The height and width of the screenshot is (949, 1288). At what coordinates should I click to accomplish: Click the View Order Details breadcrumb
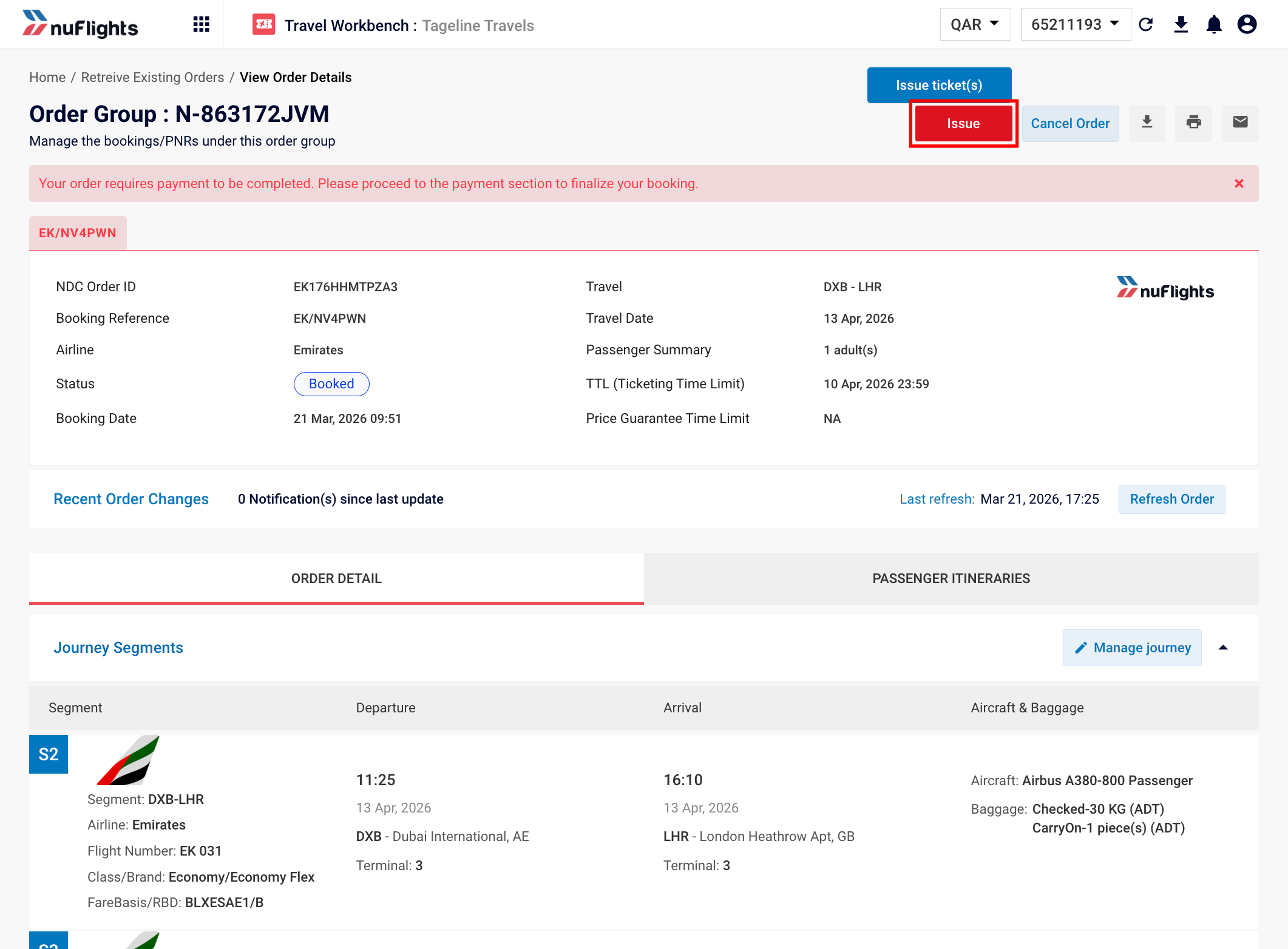(x=296, y=77)
